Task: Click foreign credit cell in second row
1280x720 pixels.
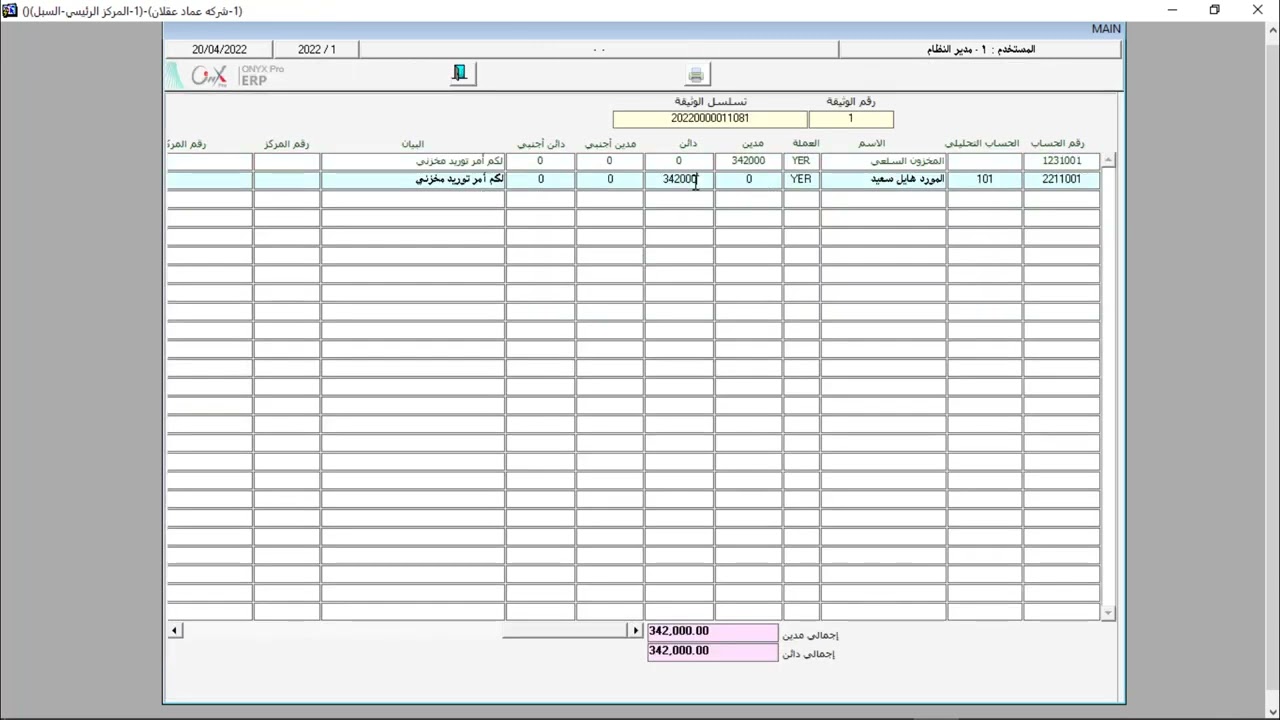Action: 541,179
